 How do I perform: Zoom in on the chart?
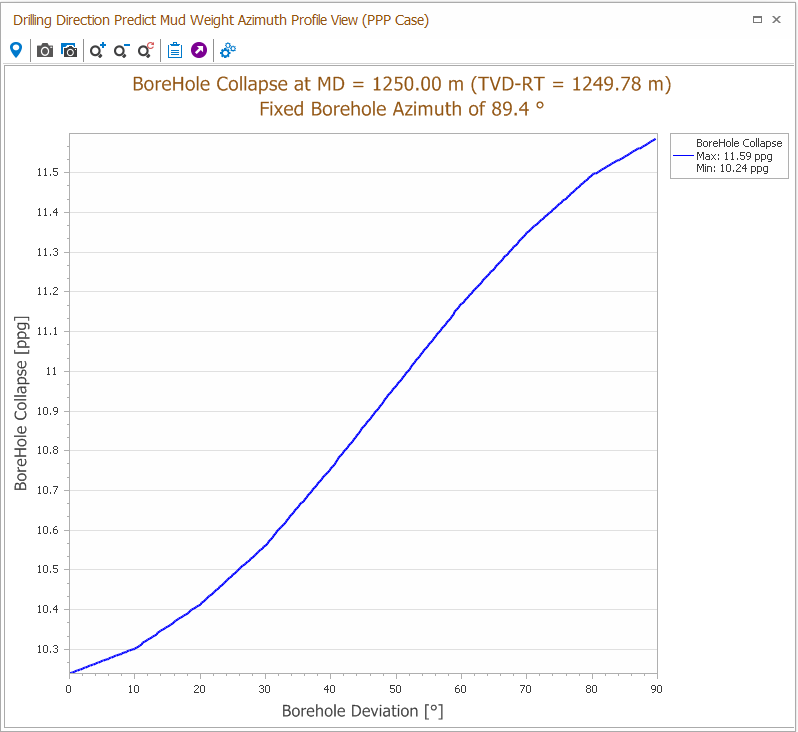point(98,50)
